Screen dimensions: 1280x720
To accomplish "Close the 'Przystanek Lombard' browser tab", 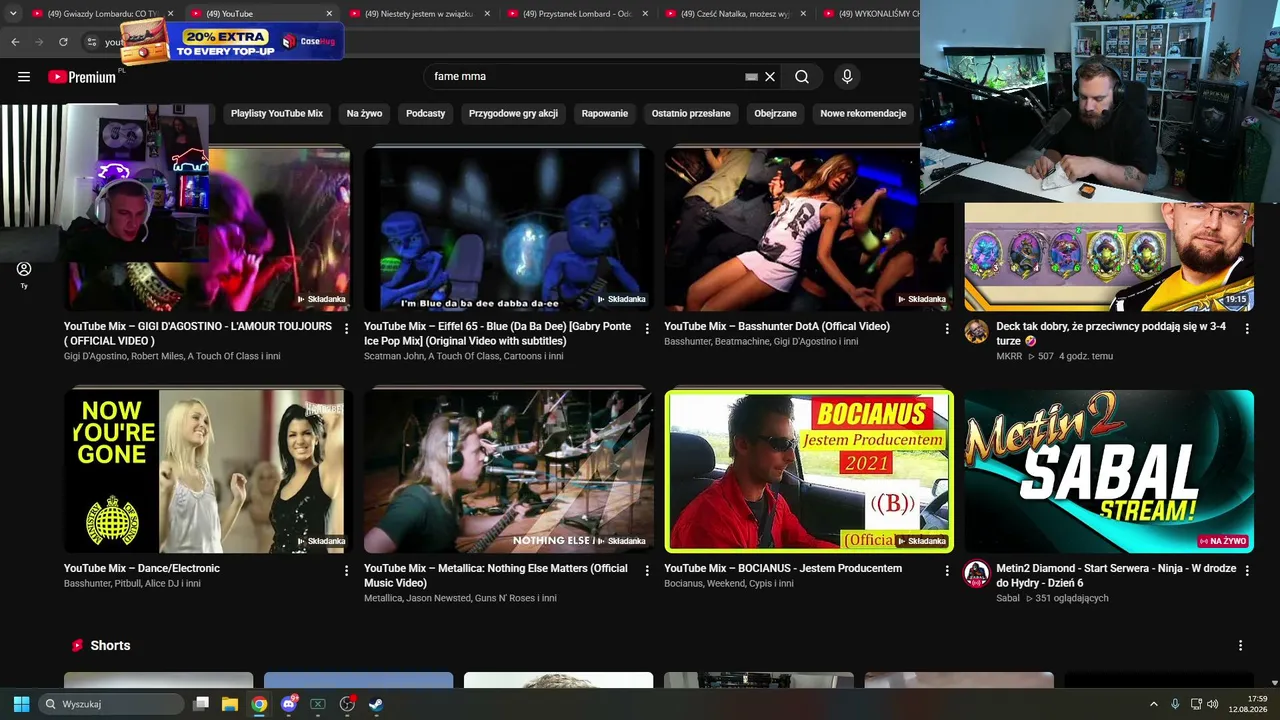I will pos(645,14).
